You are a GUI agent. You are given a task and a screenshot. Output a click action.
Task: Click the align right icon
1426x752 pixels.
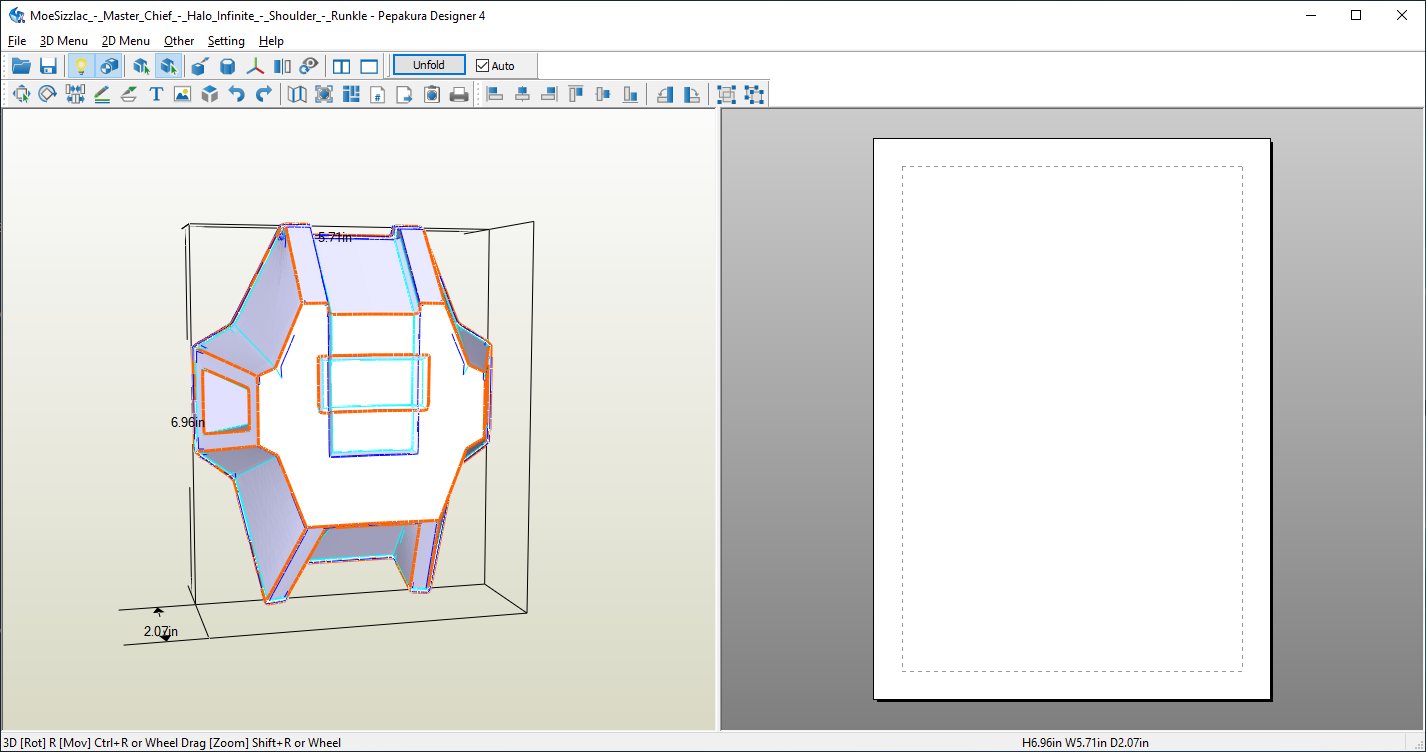pyautogui.click(x=549, y=94)
